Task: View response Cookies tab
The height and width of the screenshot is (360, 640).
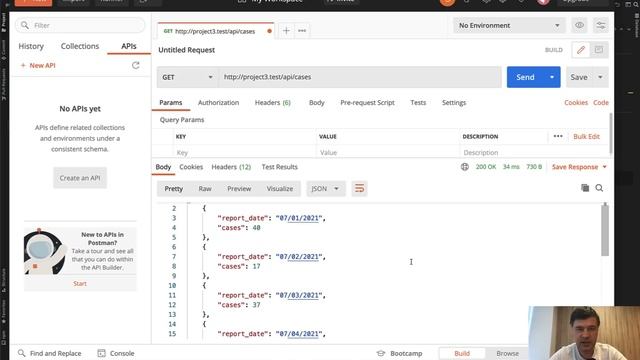Action: pyautogui.click(x=191, y=167)
